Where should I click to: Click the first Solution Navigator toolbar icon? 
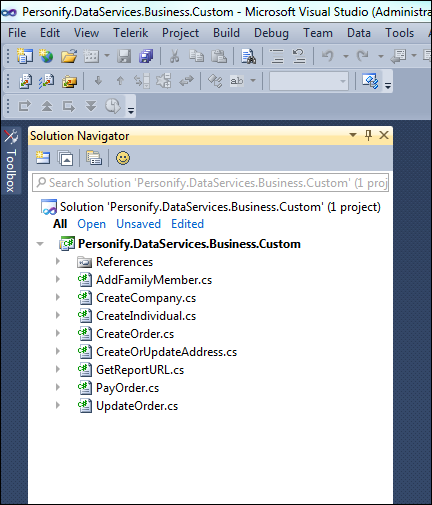43,158
